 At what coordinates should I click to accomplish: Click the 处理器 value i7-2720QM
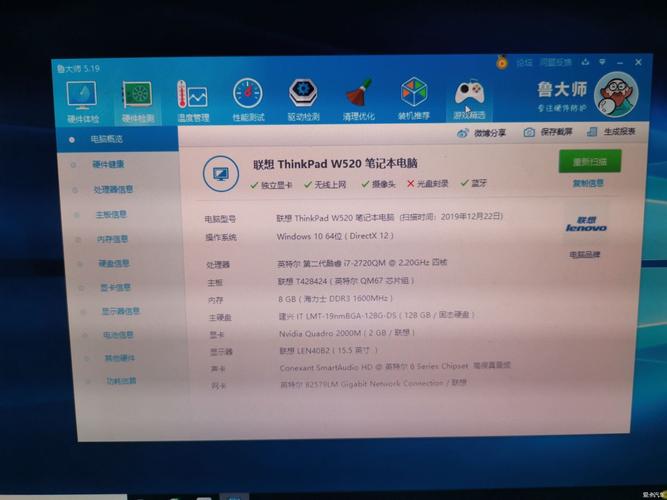coord(362,263)
